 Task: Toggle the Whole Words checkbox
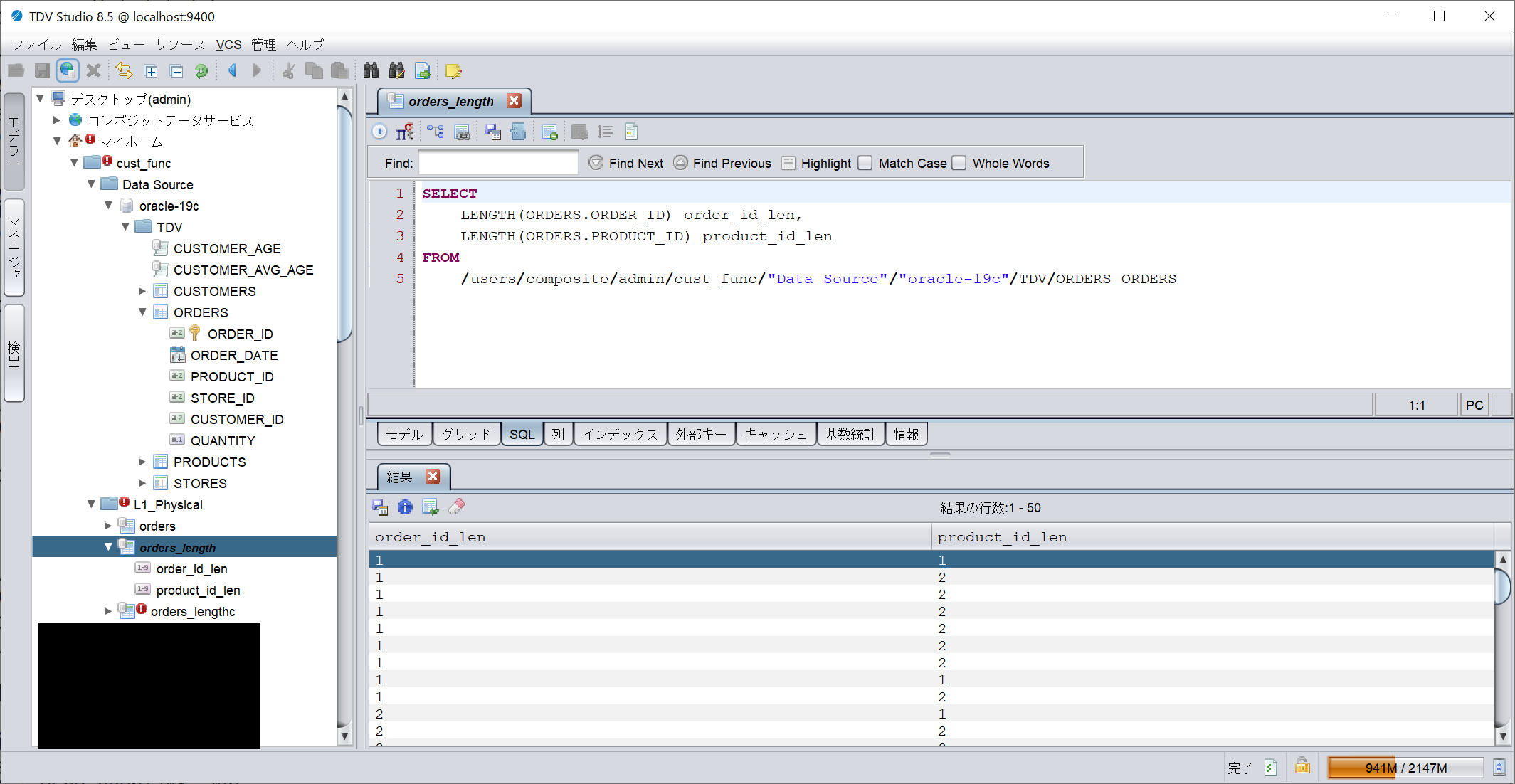(x=959, y=163)
